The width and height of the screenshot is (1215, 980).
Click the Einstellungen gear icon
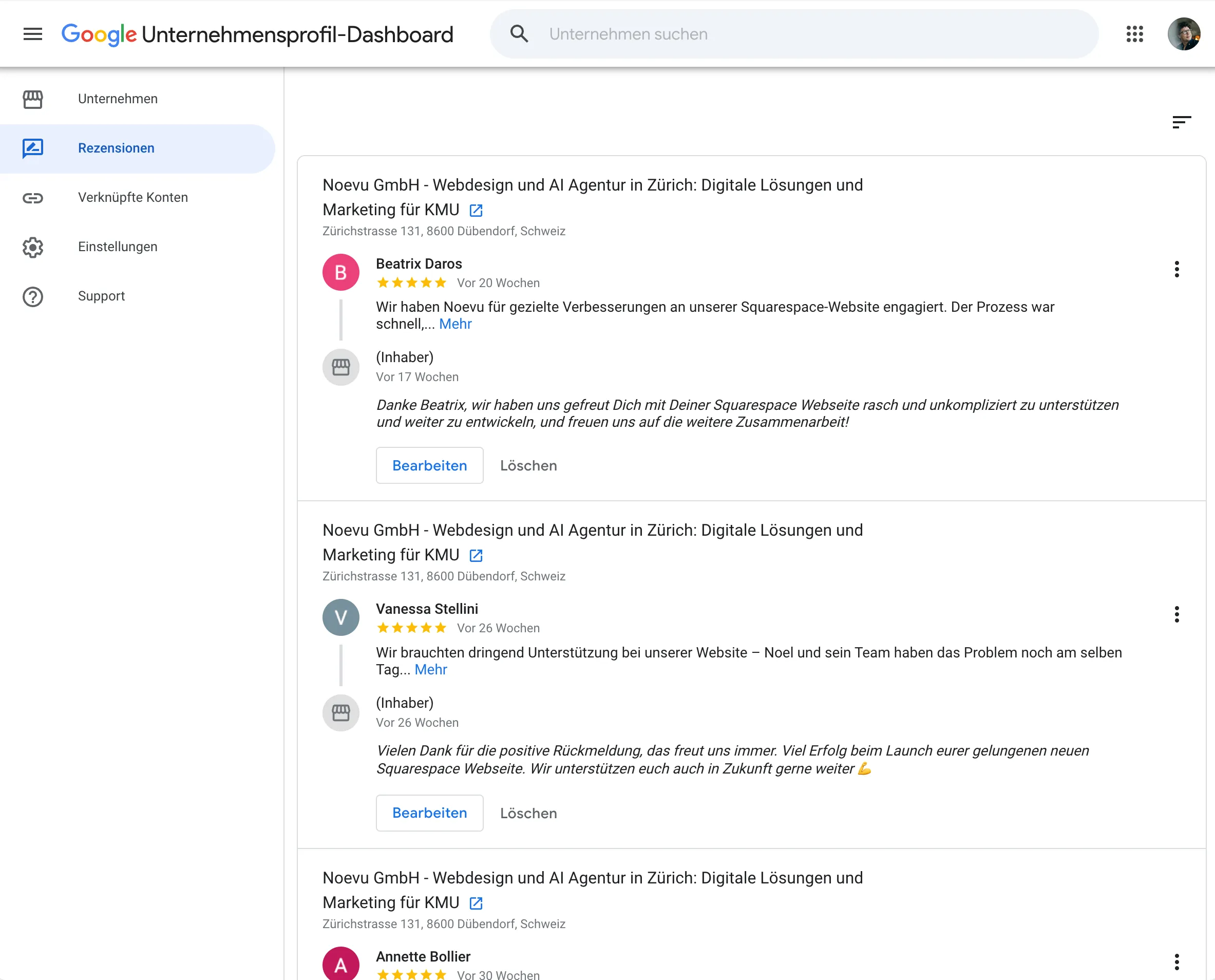point(33,247)
